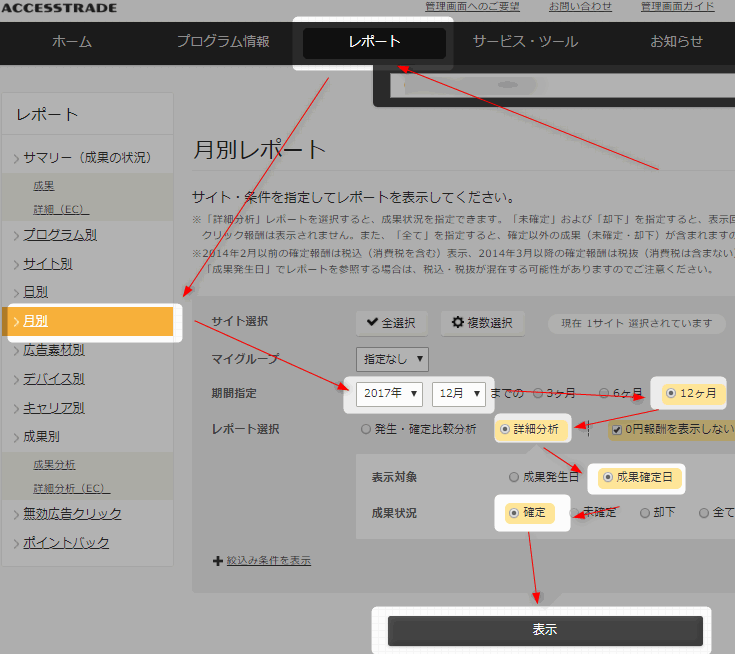Click the お問い合わせ link at top
Screen dimensions: 735x654
(579, 6)
